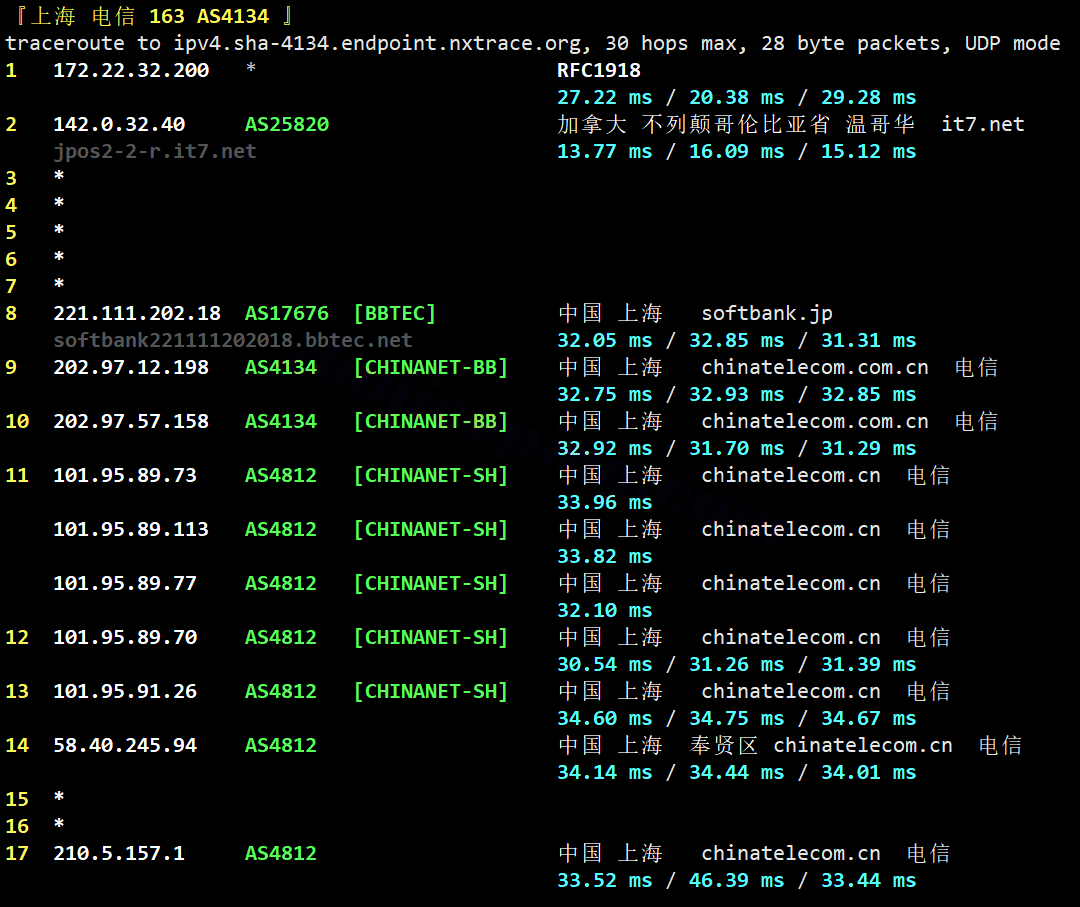Select hostname jpos2-2-r.it7.net

[x=155, y=151]
